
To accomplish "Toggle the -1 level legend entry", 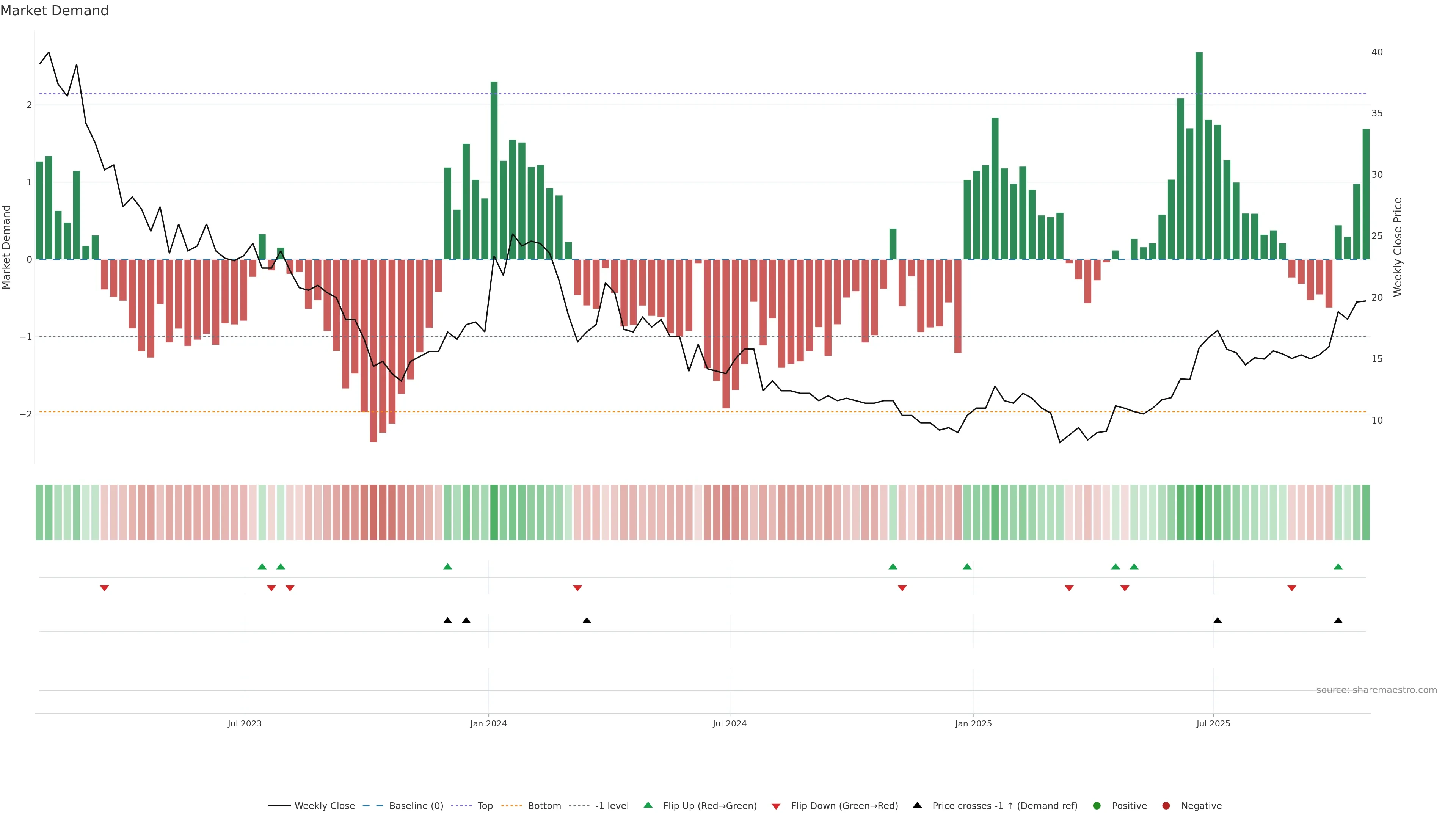I will 612,805.
